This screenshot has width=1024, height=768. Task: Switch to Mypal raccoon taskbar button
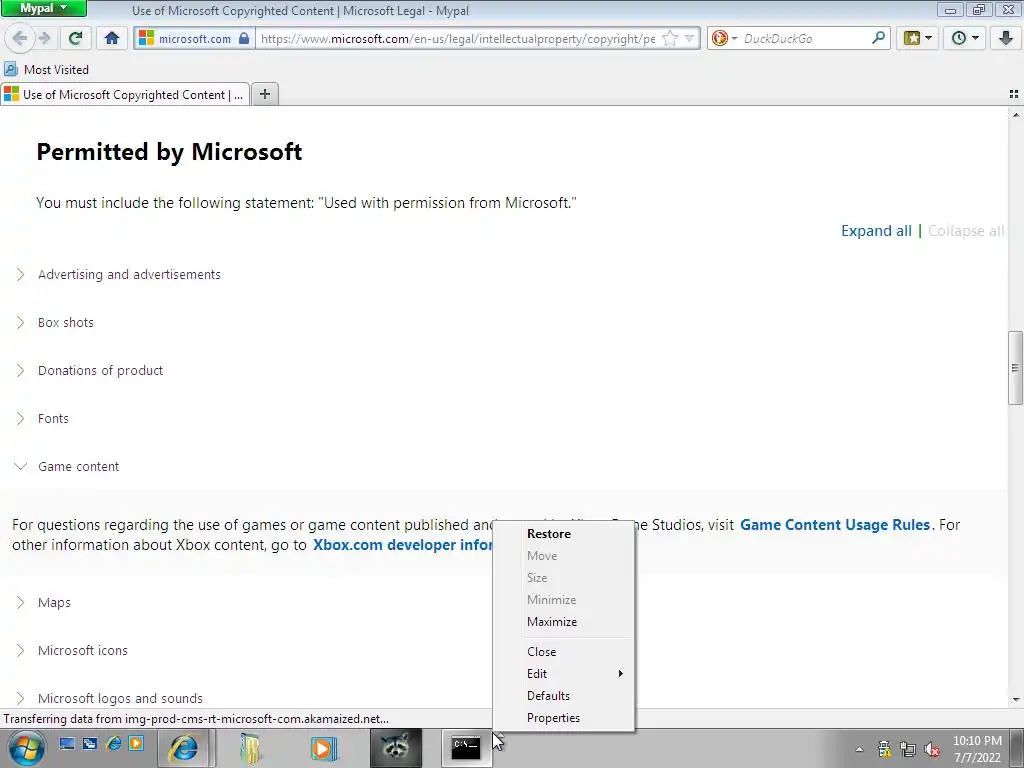pos(396,748)
